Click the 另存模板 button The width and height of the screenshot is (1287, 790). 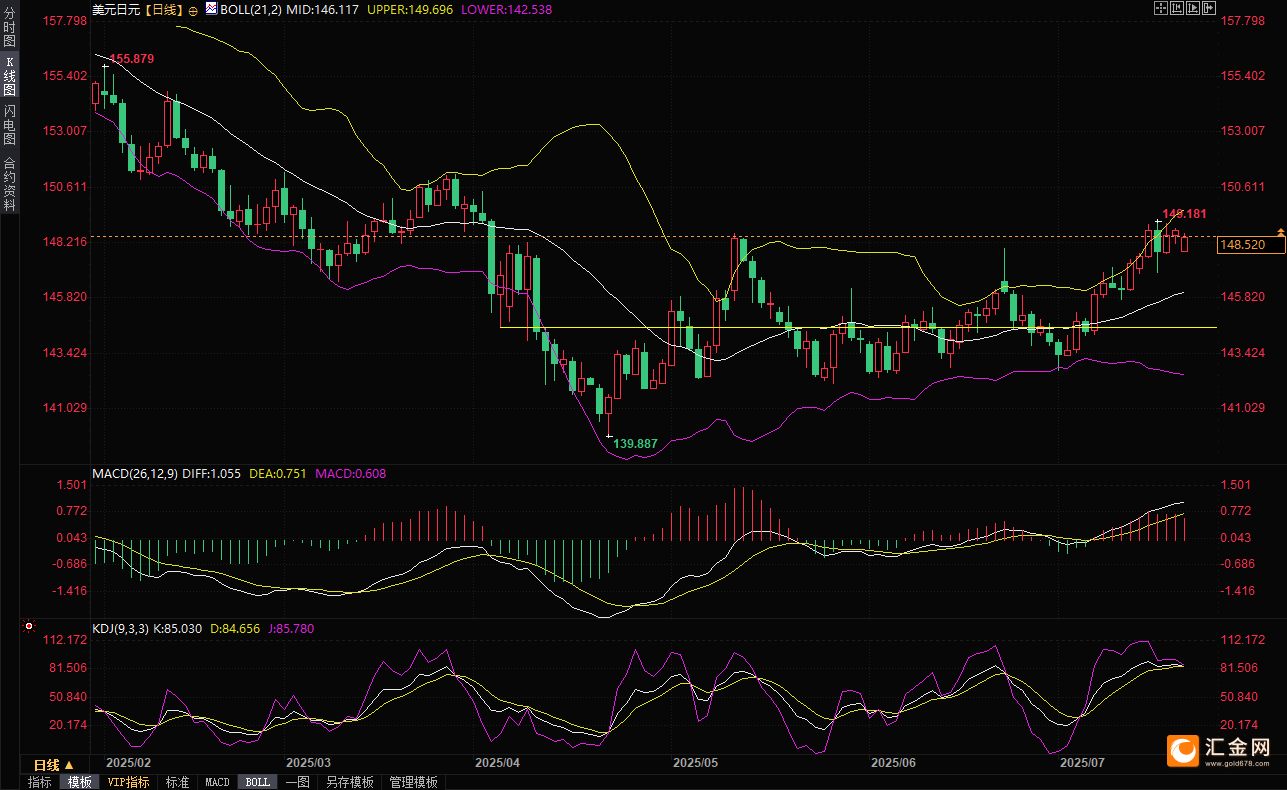(x=349, y=782)
